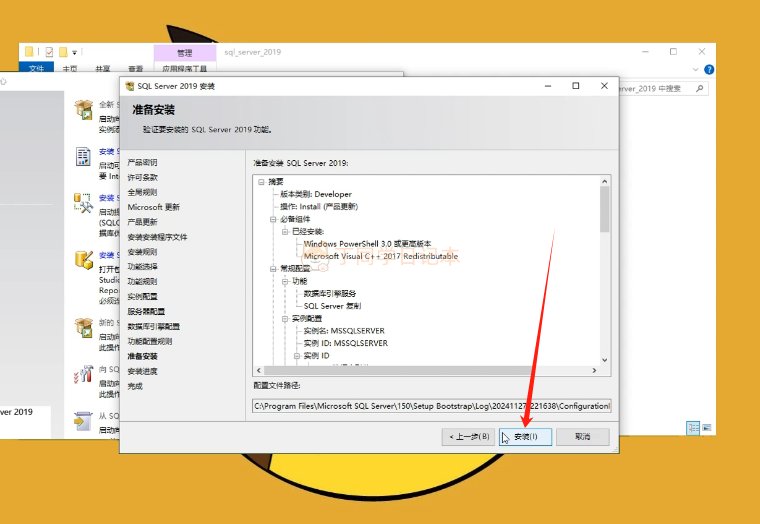760x524 pixels.
Task: Click the yellow cylinder Data Tools icon
Action: click(83, 260)
